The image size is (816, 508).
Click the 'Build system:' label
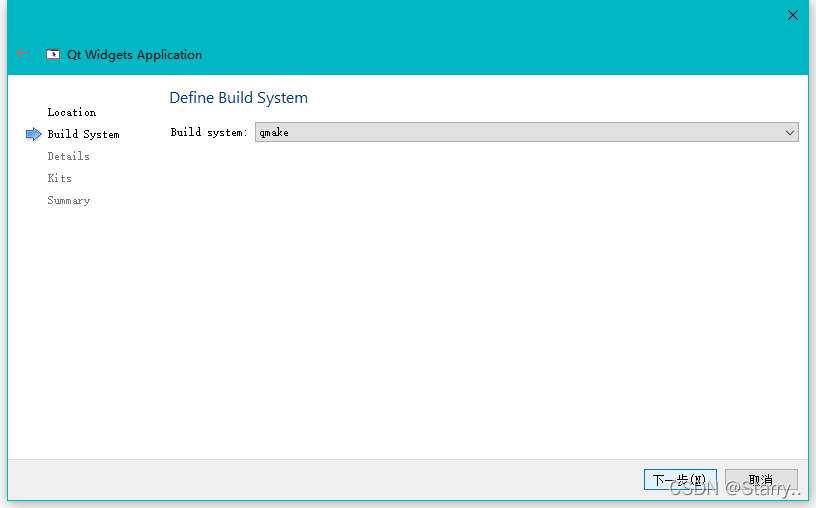pyautogui.click(x=209, y=132)
